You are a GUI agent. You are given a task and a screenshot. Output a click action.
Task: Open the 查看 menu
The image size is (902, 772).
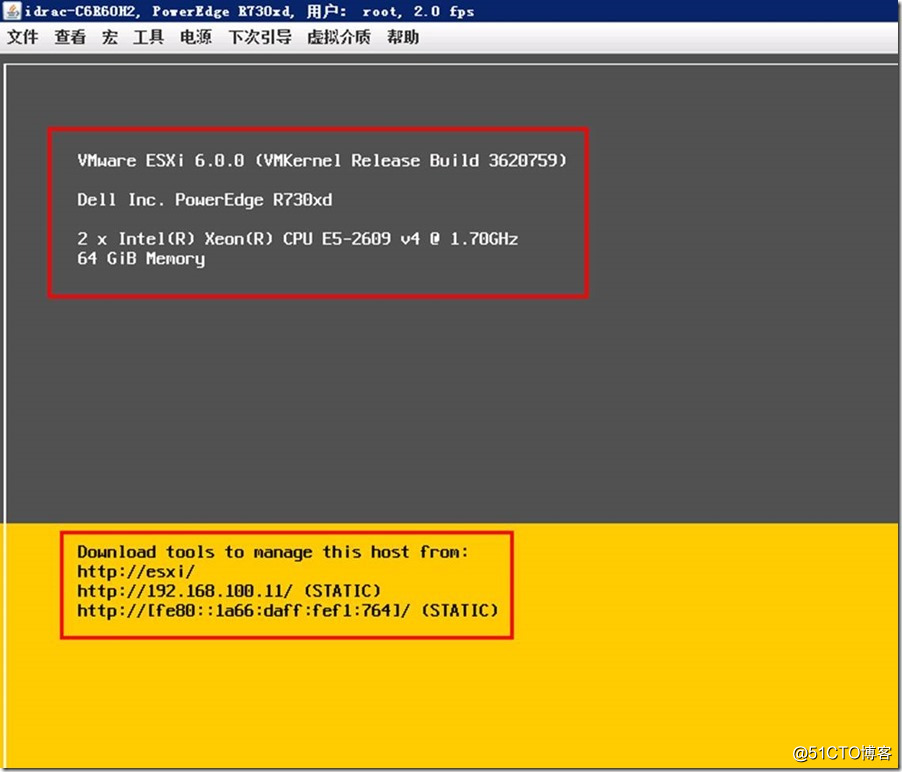pos(70,38)
